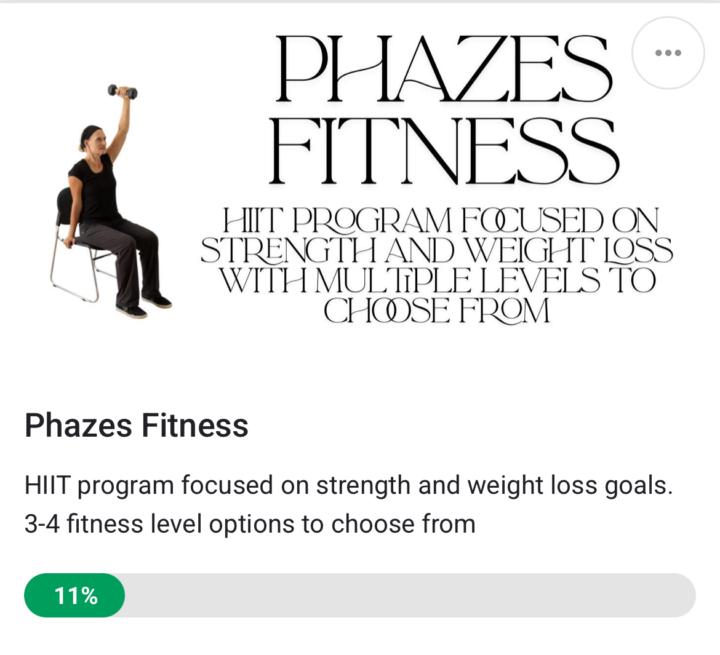This screenshot has width=720, height=655.
Task: Open the "Phazes Fitness" course title
Action: tap(136, 425)
